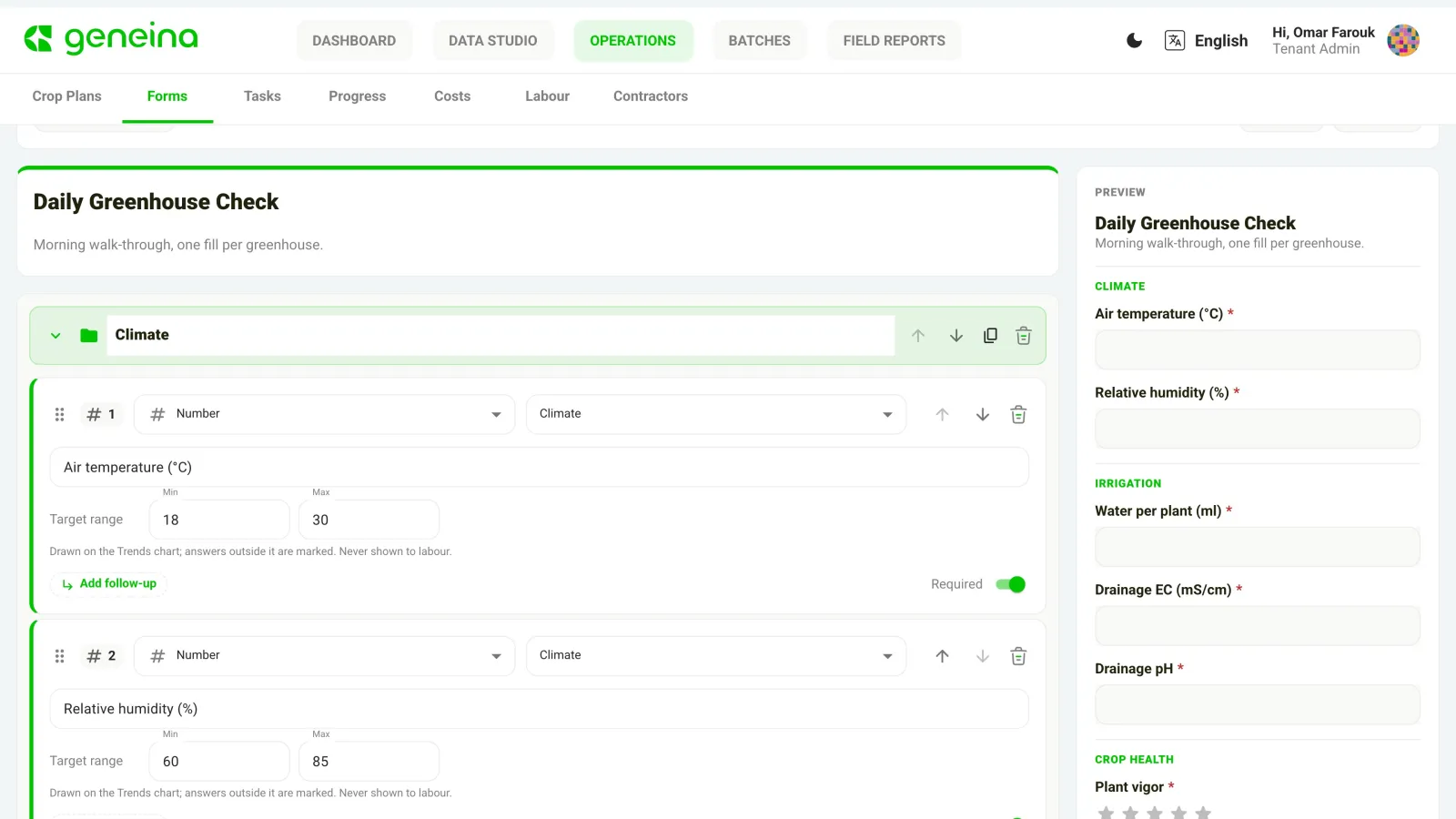Delete the Relative humidity field
1456x819 pixels.
(x=1018, y=656)
